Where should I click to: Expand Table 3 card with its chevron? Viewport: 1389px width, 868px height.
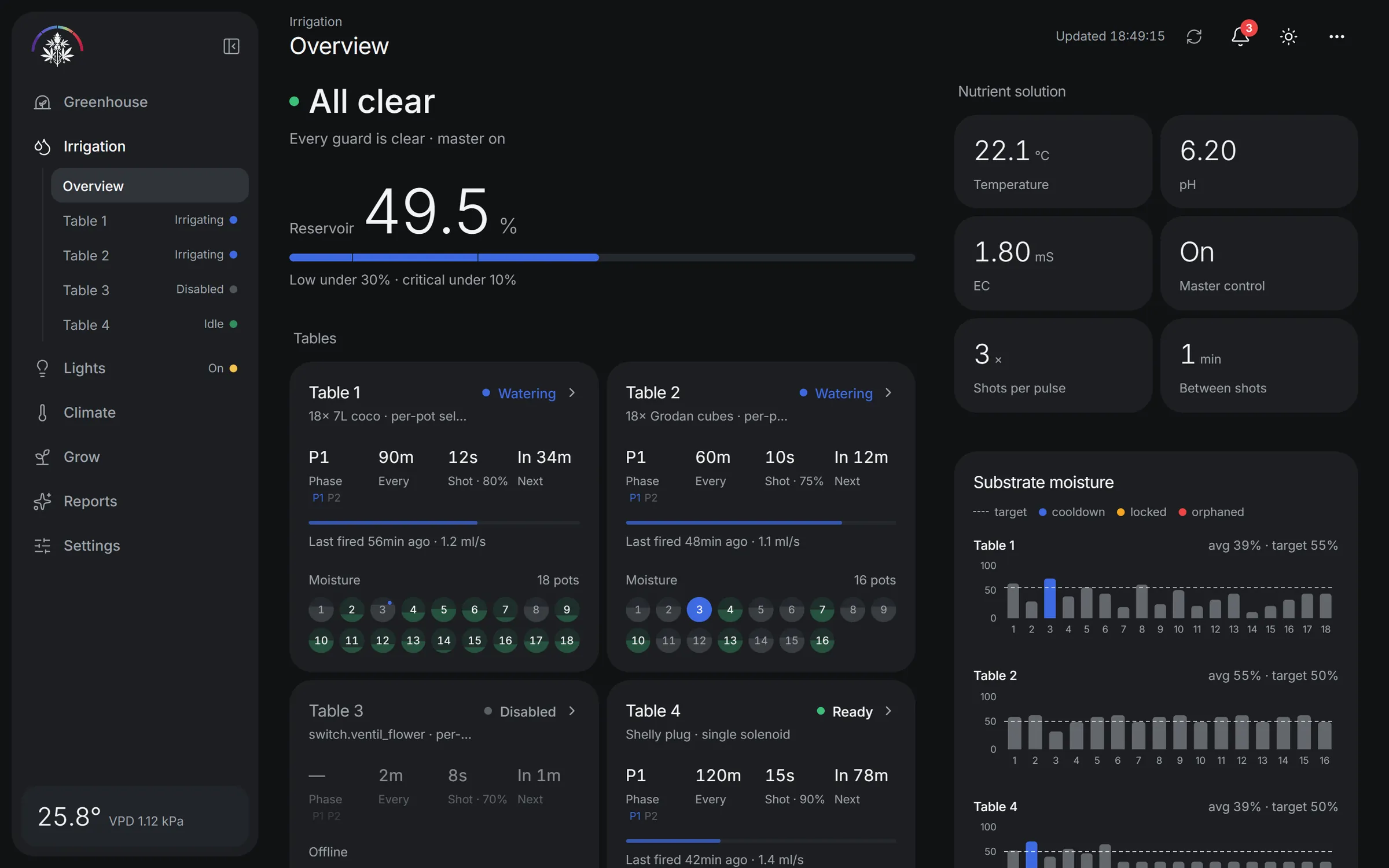pos(572,711)
